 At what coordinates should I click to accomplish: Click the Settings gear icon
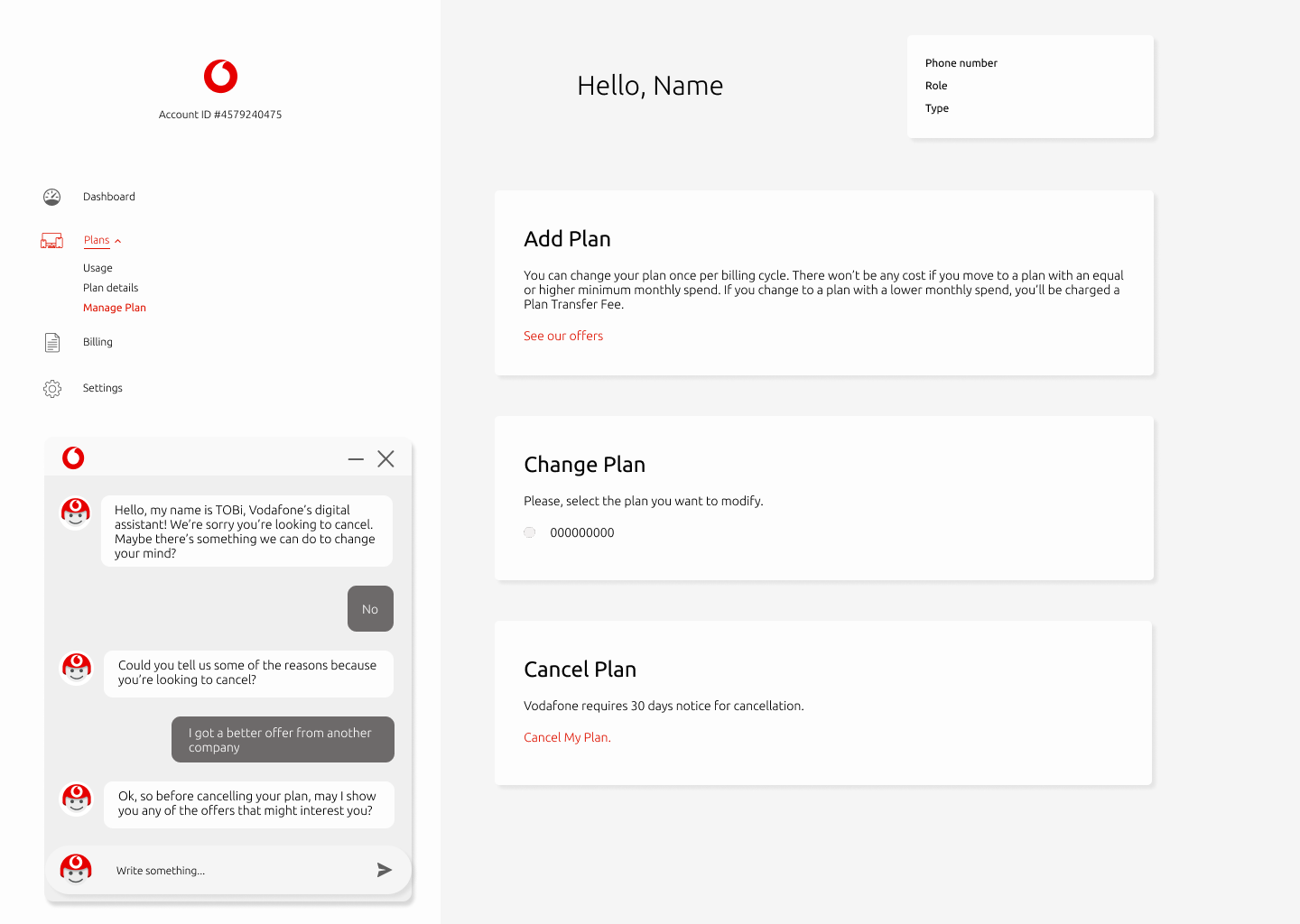52,389
